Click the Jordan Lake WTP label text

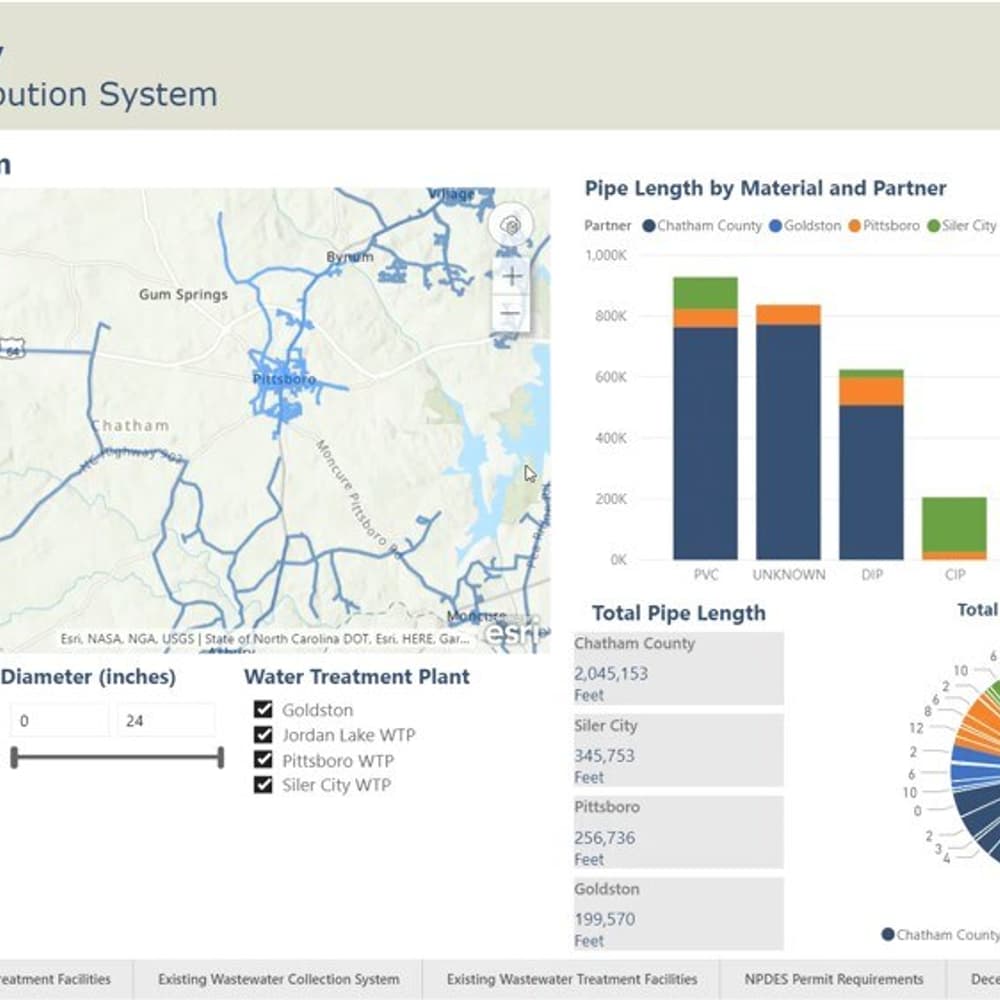(349, 735)
